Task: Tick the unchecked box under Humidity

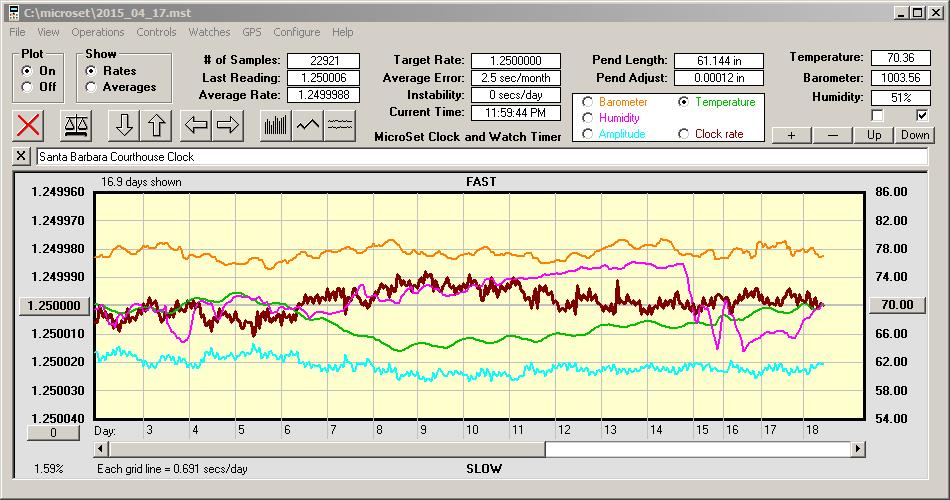Action: 877,115
